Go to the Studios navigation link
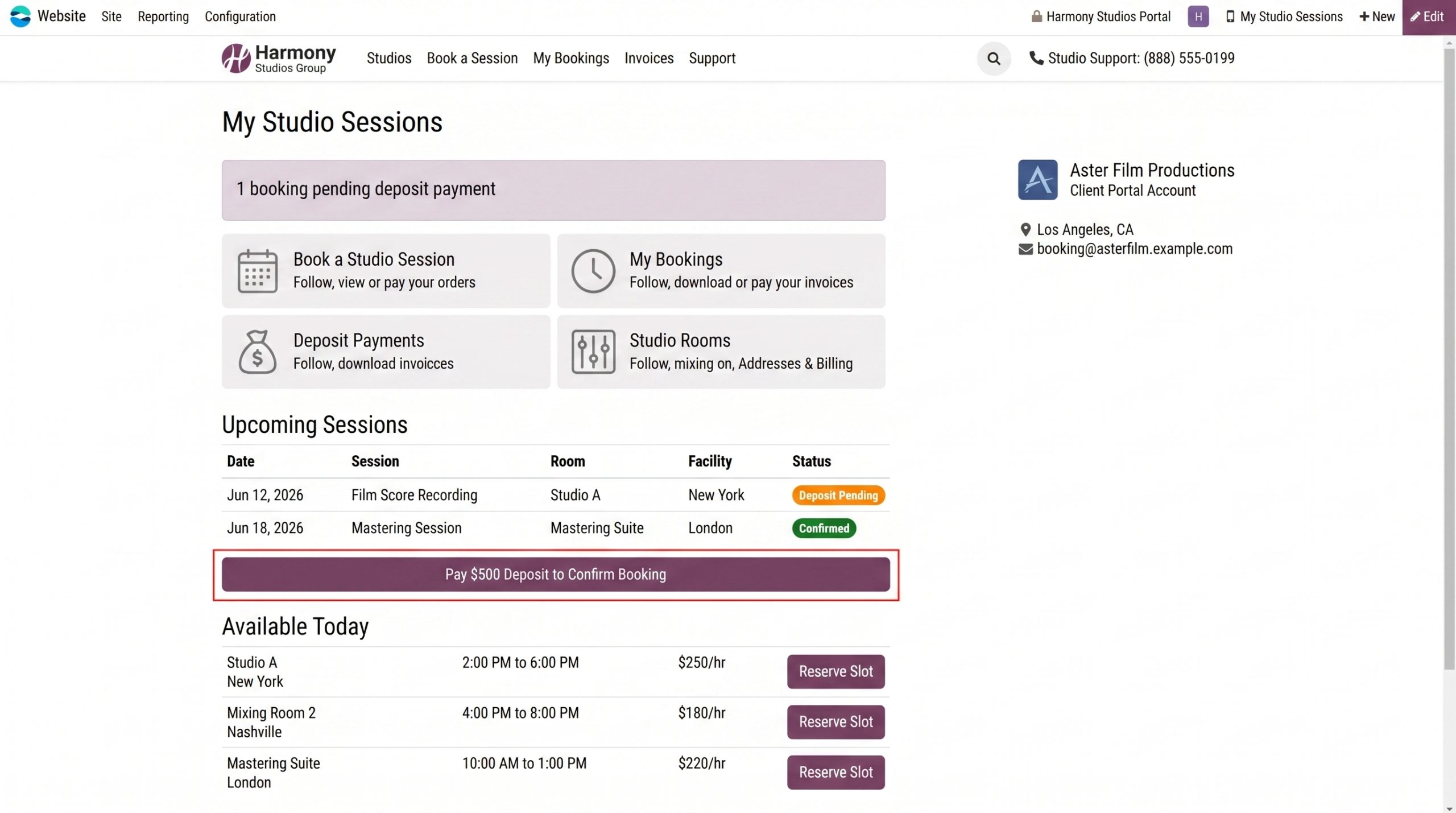The width and height of the screenshot is (1456, 813). 389,58
